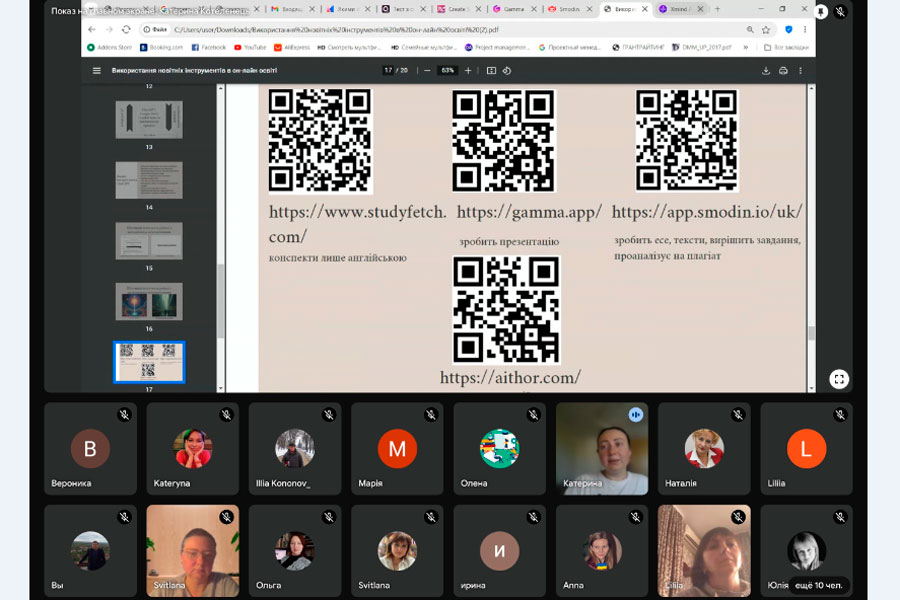Open the AliExpress bookmark
The height and width of the screenshot is (600, 900).
[292, 48]
